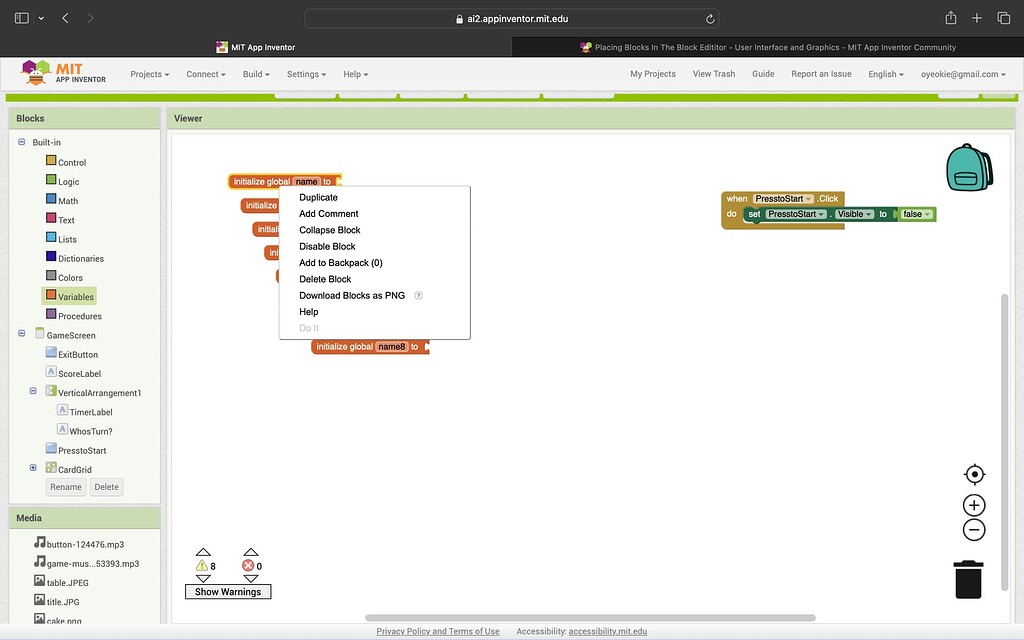This screenshot has width=1024, height=640.
Task: Zoom in using the plus icon
Action: coord(973,504)
